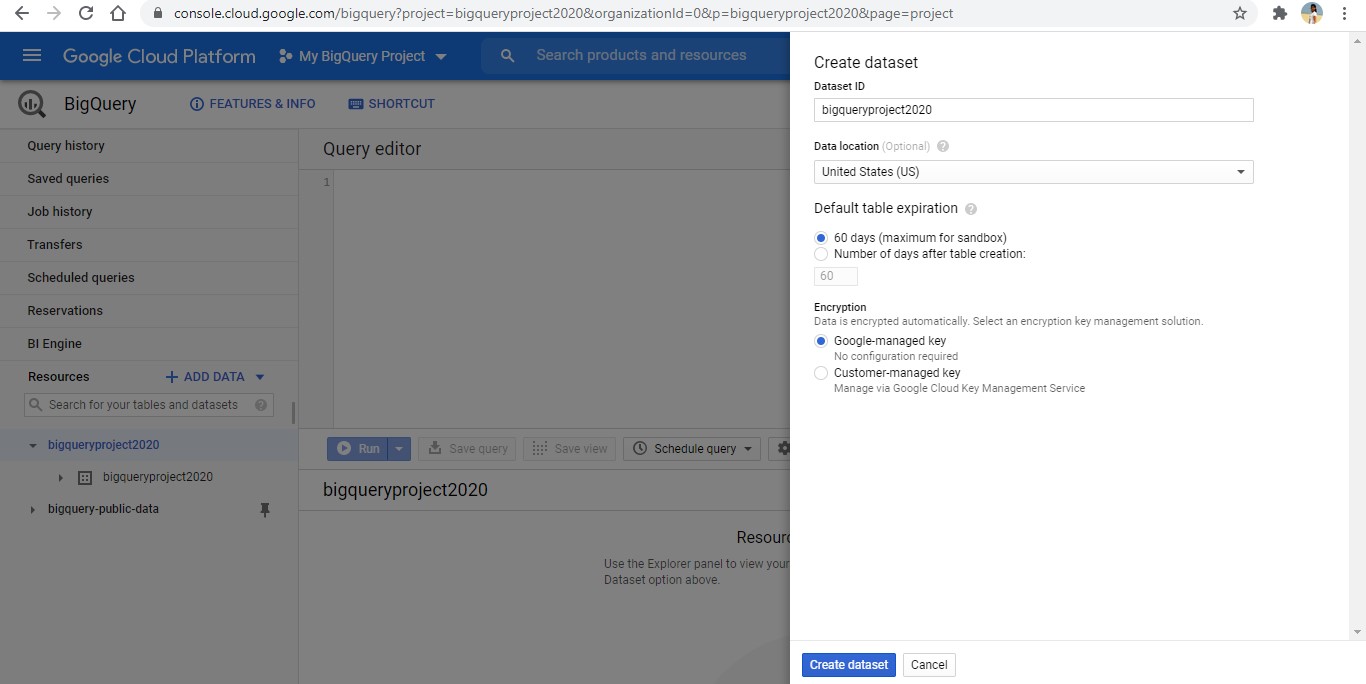Run the query with the Run button
Image resolution: width=1366 pixels, height=684 pixels.
(358, 449)
